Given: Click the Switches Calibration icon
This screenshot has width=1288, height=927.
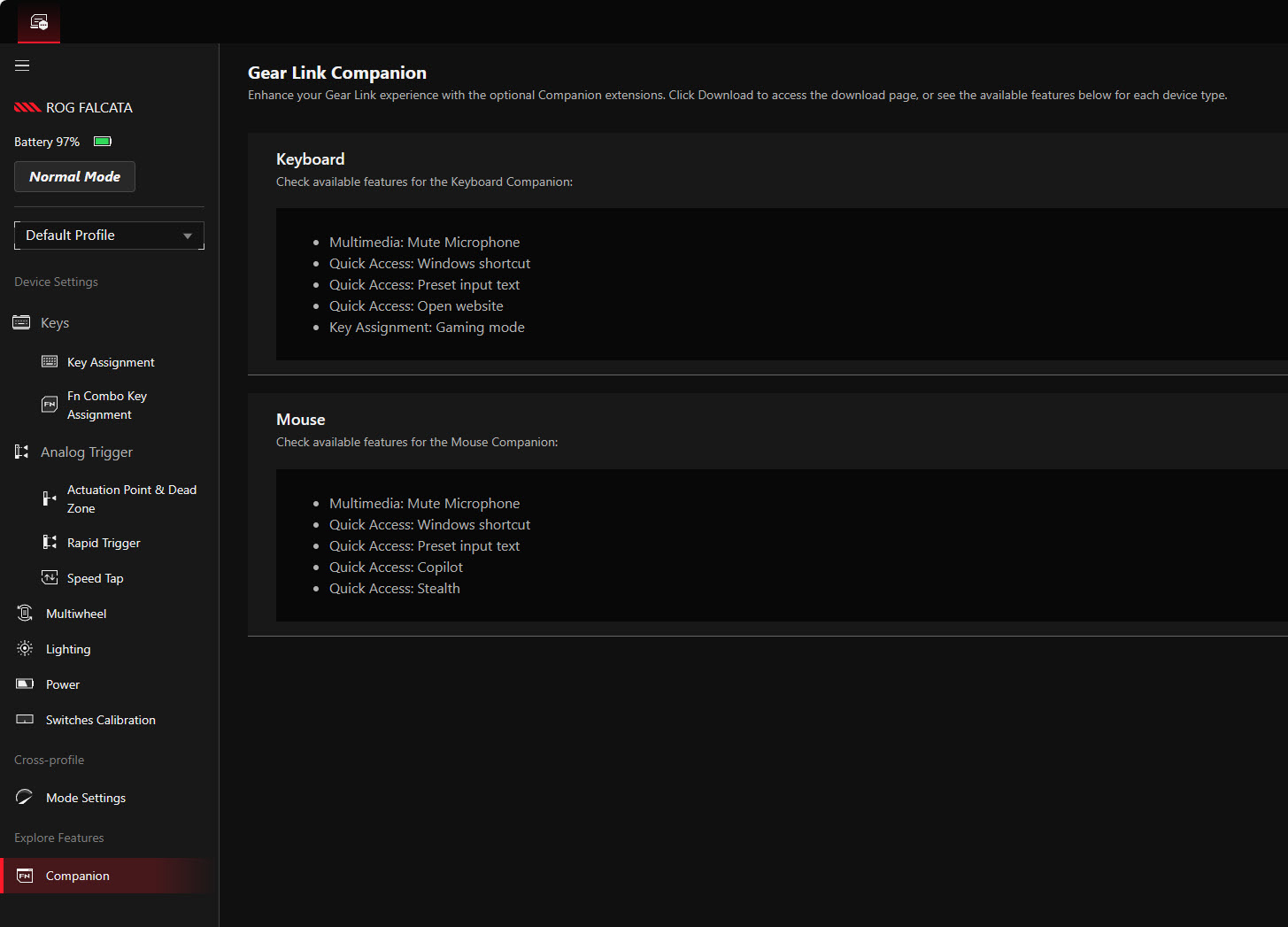Looking at the screenshot, I should click(x=25, y=719).
